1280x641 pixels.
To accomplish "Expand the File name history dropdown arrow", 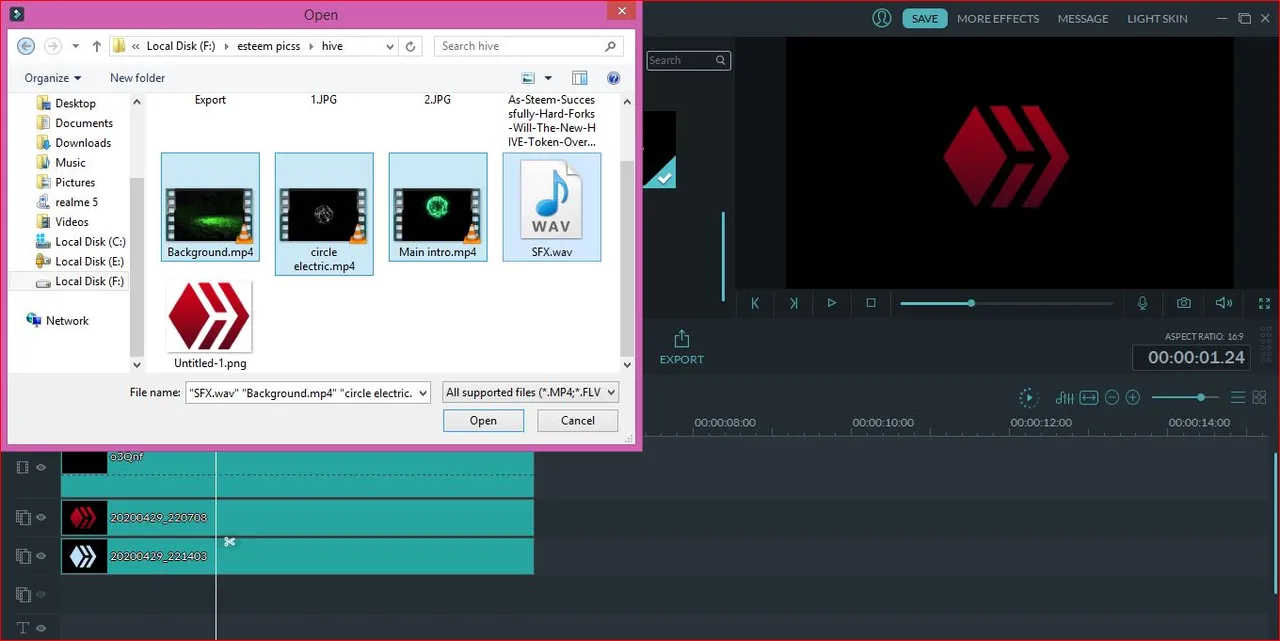I will click(x=422, y=393).
